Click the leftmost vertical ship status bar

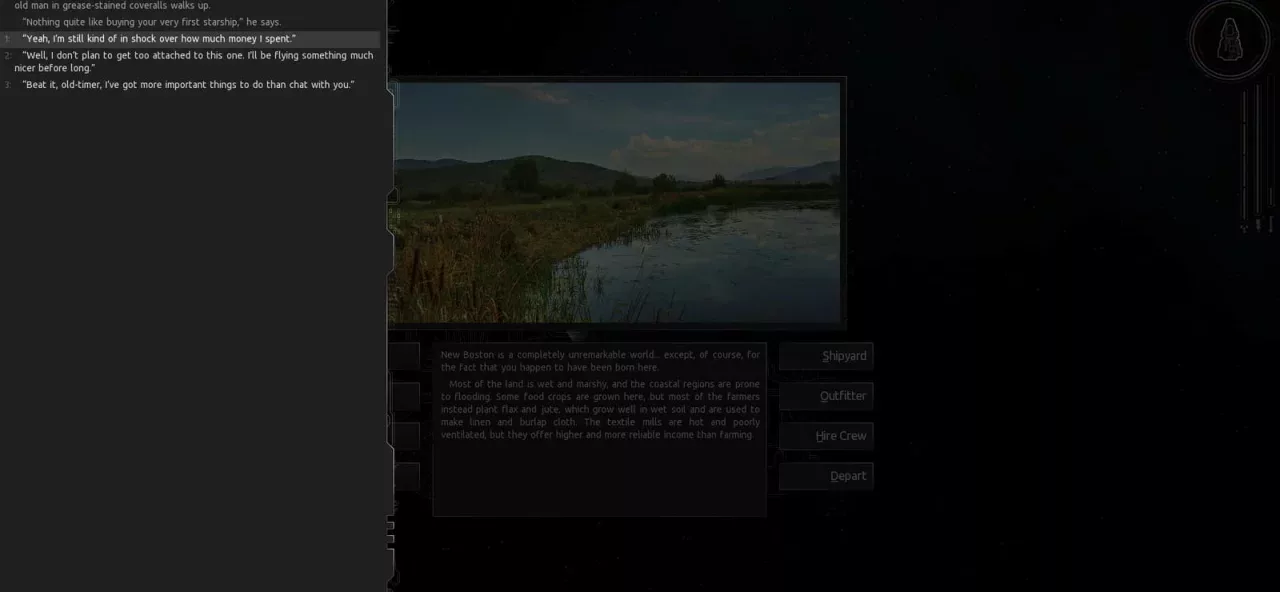[1245, 157]
